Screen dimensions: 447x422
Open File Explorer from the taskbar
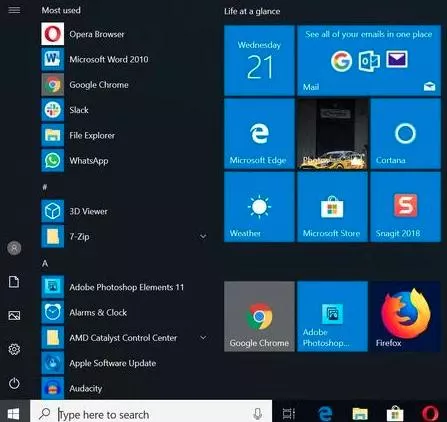point(360,414)
